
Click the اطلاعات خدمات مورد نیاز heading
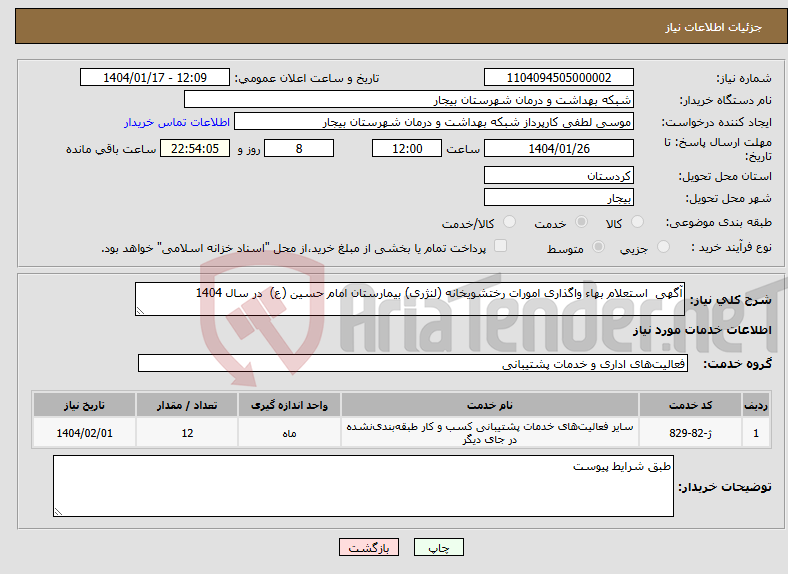coord(702,330)
